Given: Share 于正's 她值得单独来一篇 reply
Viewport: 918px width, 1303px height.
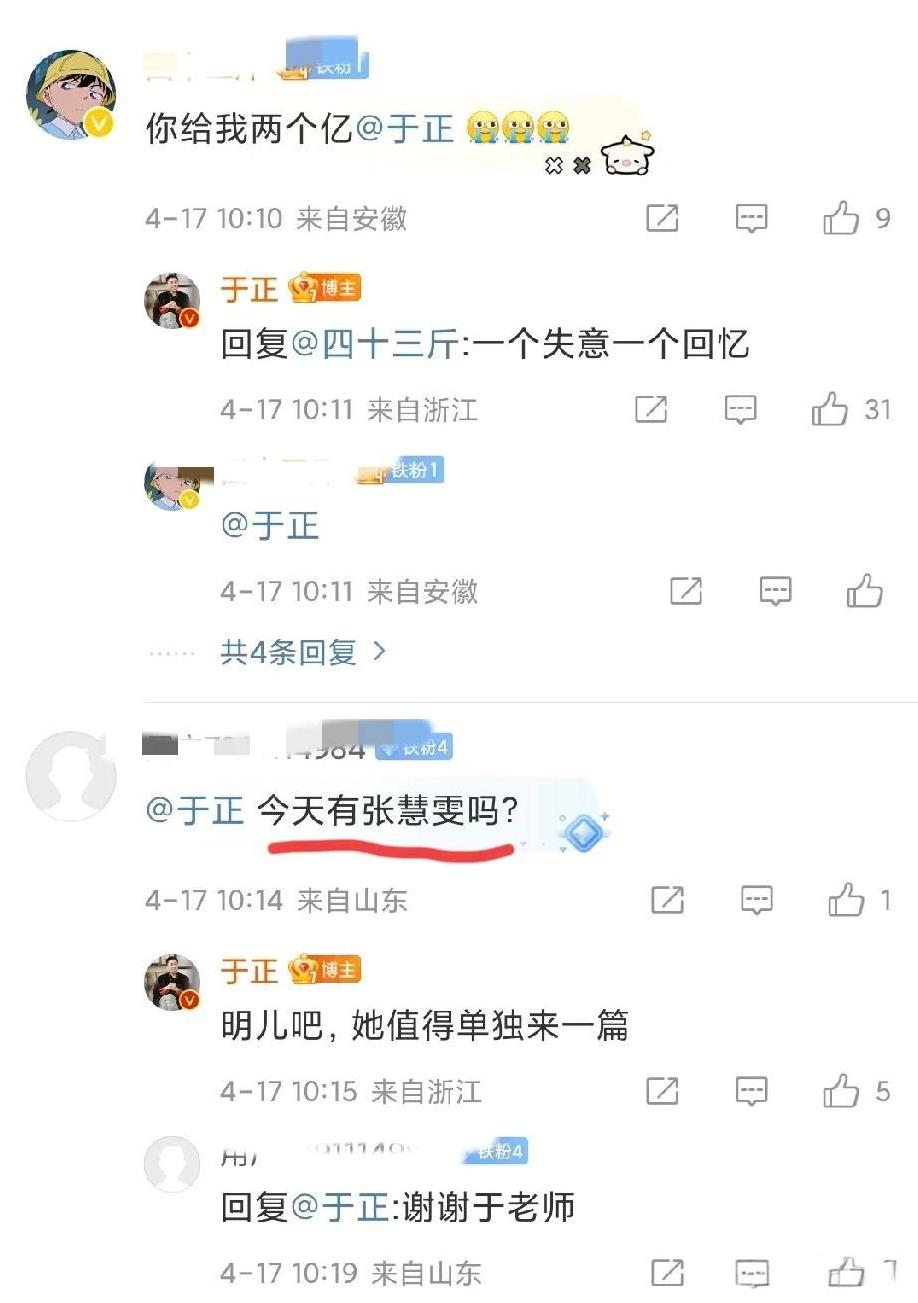Looking at the screenshot, I should point(662,1091).
